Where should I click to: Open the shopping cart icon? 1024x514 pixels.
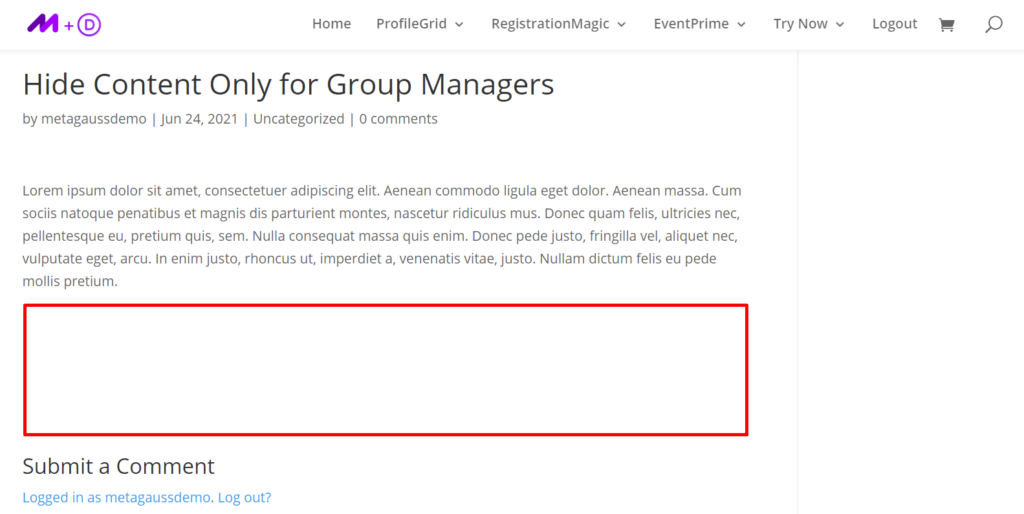(x=946, y=24)
